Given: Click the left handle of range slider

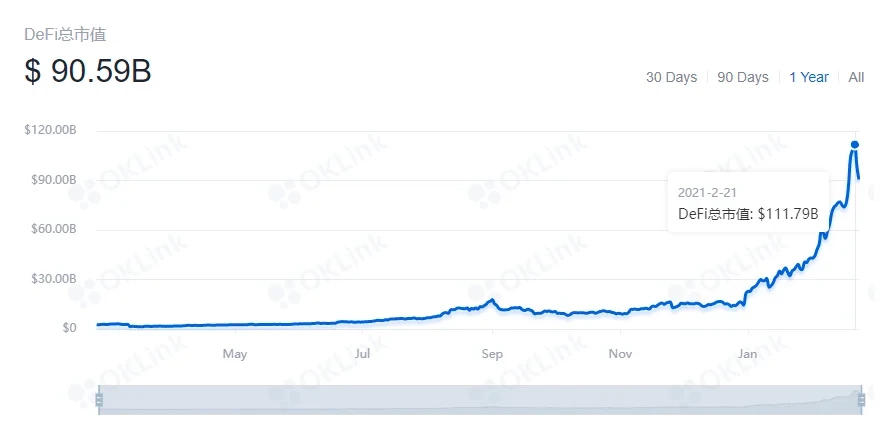Looking at the screenshot, I should (x=99, y=400).
